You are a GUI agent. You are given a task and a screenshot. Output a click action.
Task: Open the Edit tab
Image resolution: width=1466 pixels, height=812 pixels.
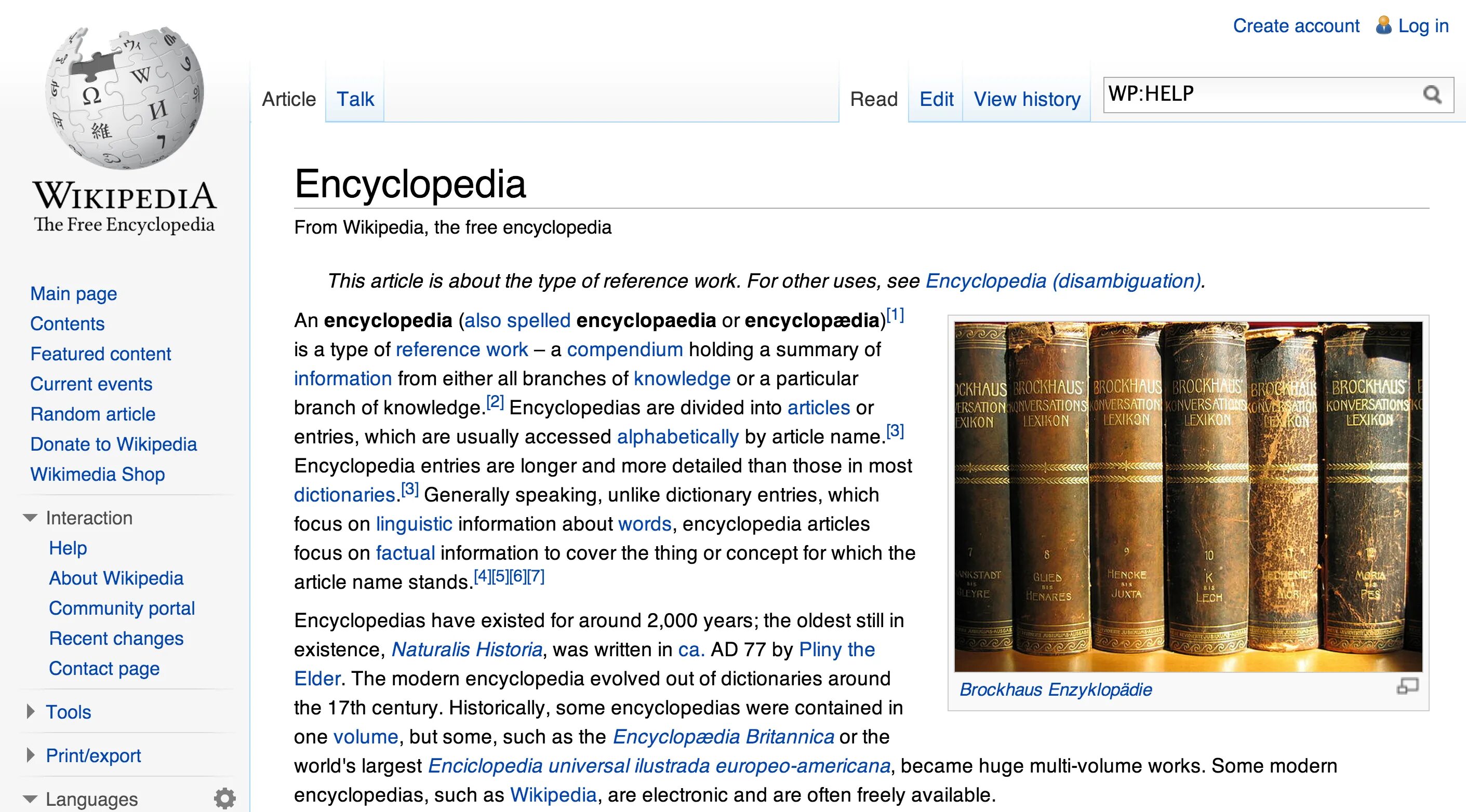click(936, 99)
